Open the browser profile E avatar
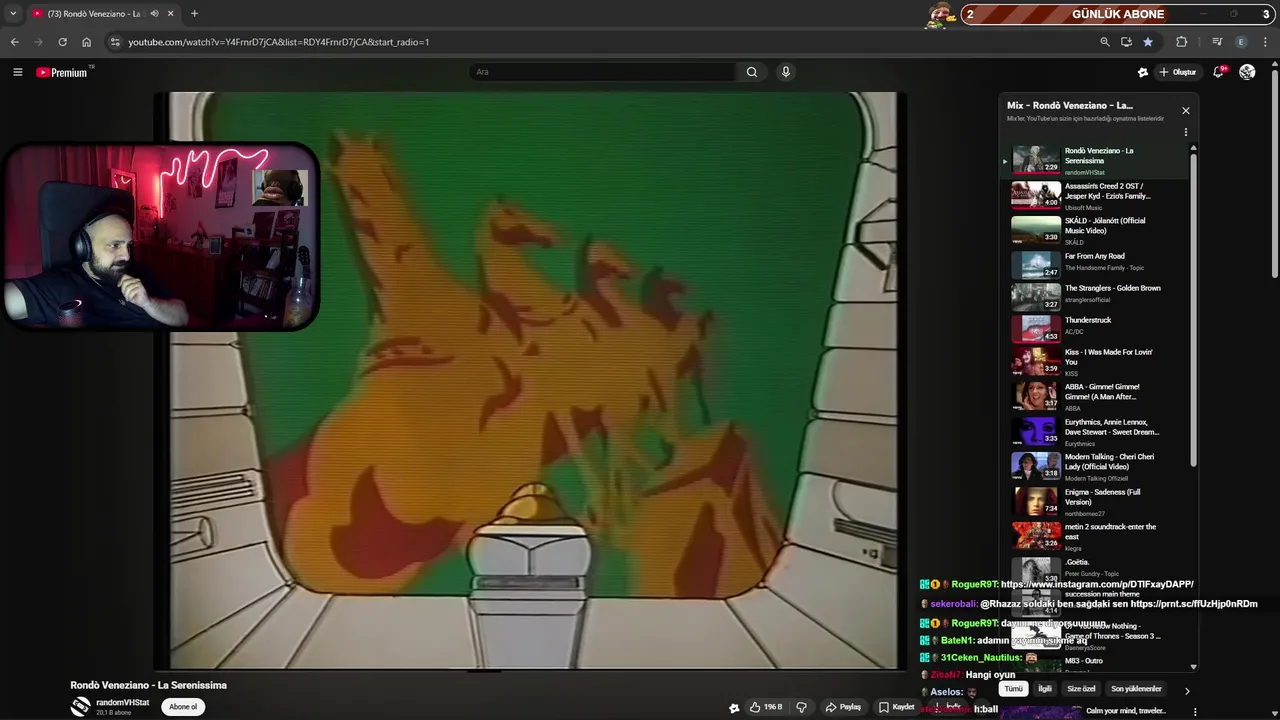The height and width of the screenshot is (720, 1280). (x=1241, y=42)
